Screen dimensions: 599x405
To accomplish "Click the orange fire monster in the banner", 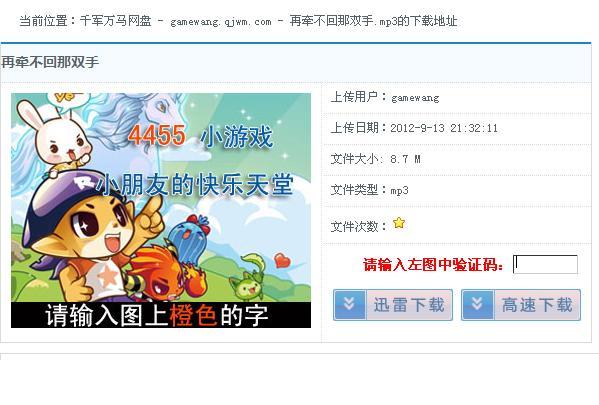I will coord(164,273).
